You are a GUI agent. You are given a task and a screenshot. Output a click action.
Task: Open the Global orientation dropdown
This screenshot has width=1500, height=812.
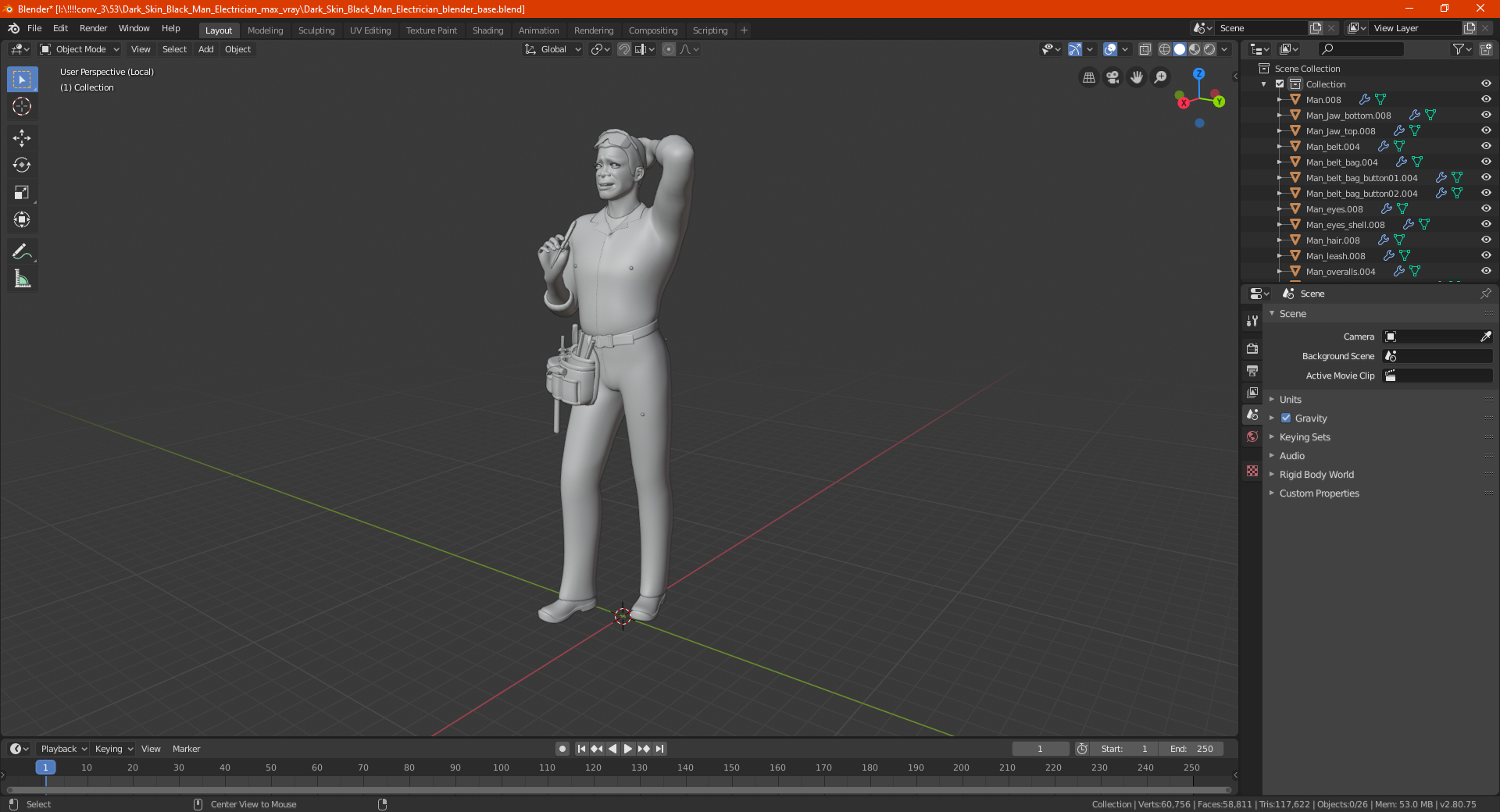click(553, 49)
